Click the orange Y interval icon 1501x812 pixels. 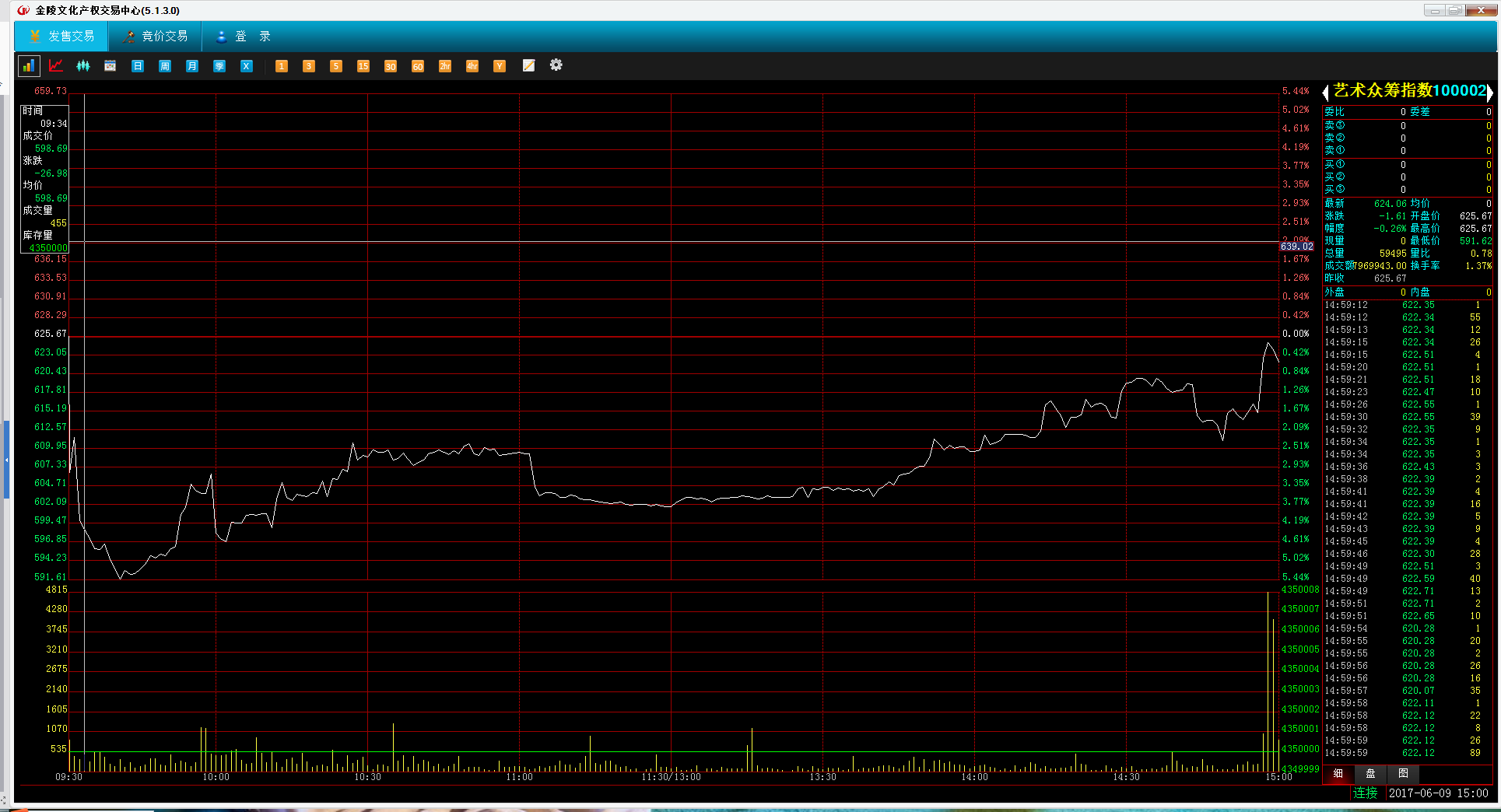(500, 66)
